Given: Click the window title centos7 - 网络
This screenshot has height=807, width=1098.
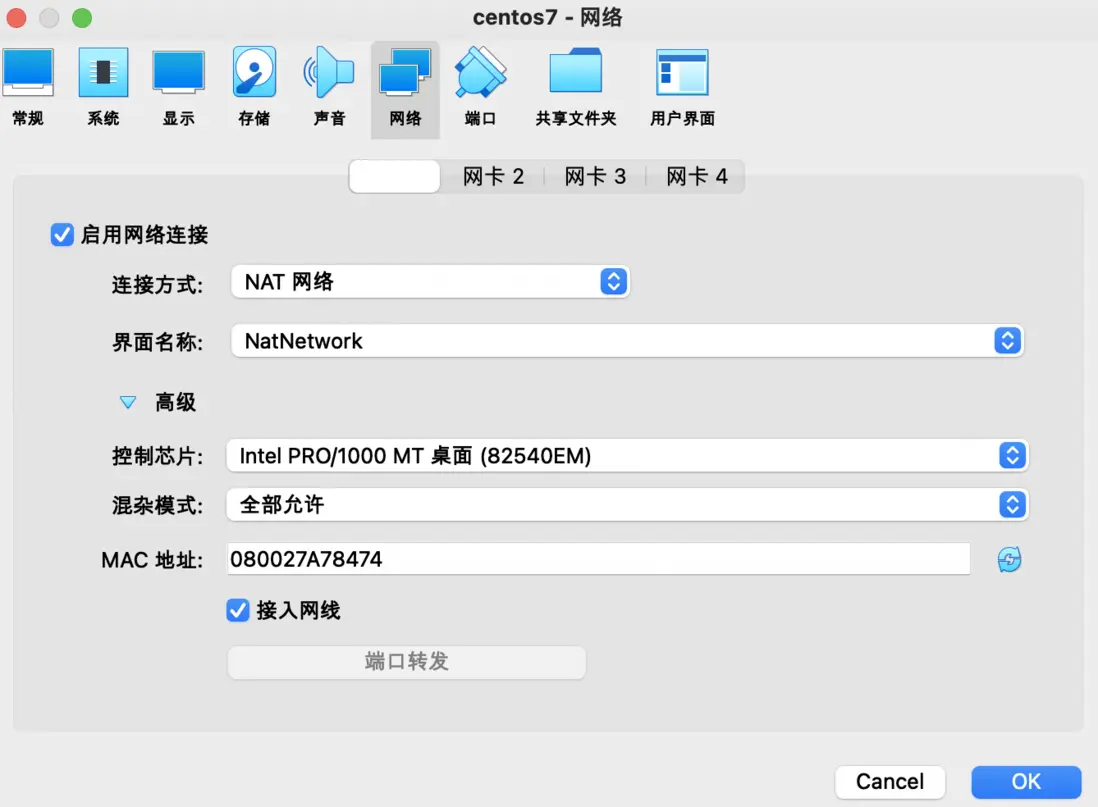Looking at the screenshot, I should [548, 18].
